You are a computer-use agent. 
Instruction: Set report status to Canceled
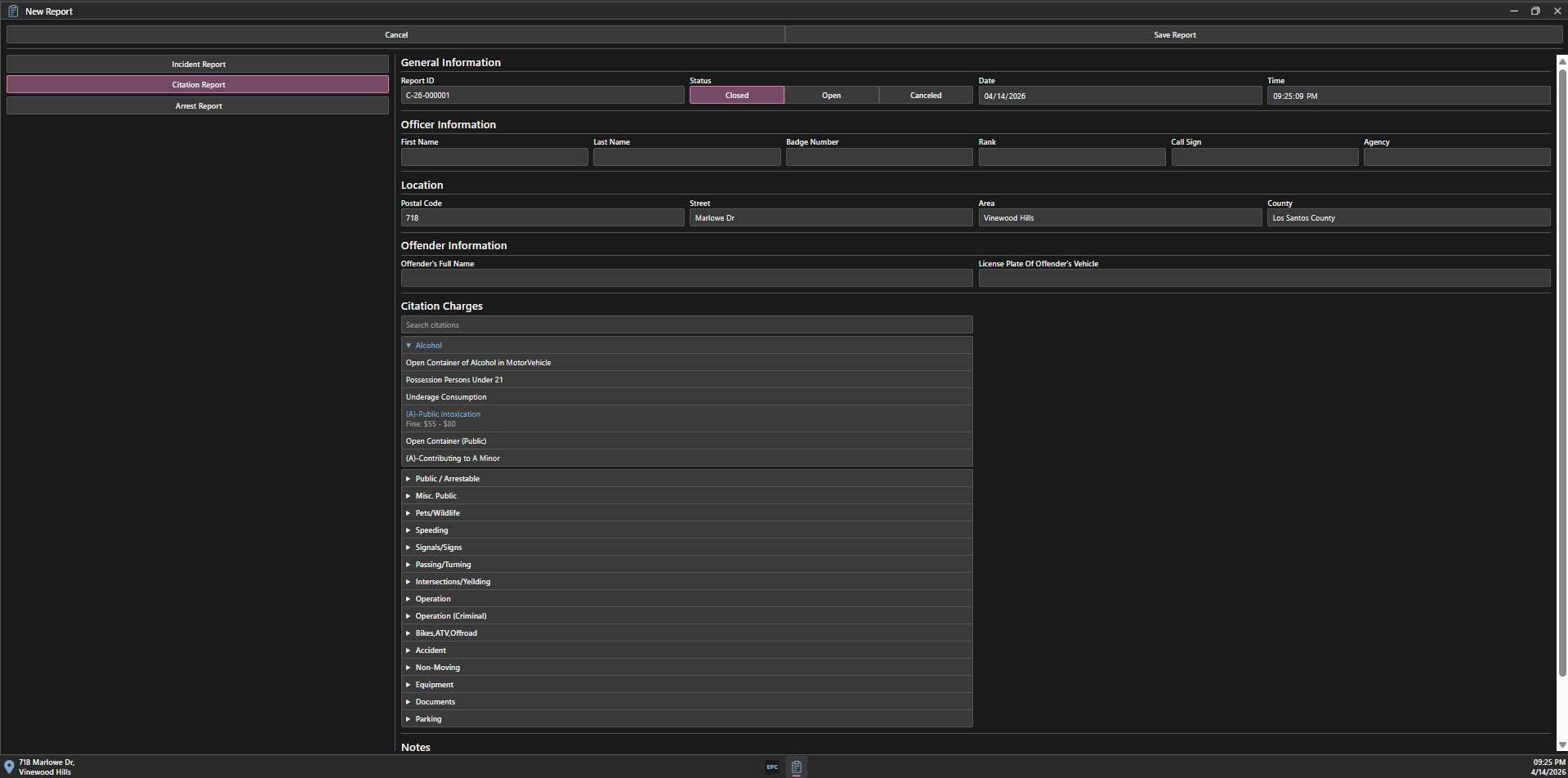(x=925, y=96)
